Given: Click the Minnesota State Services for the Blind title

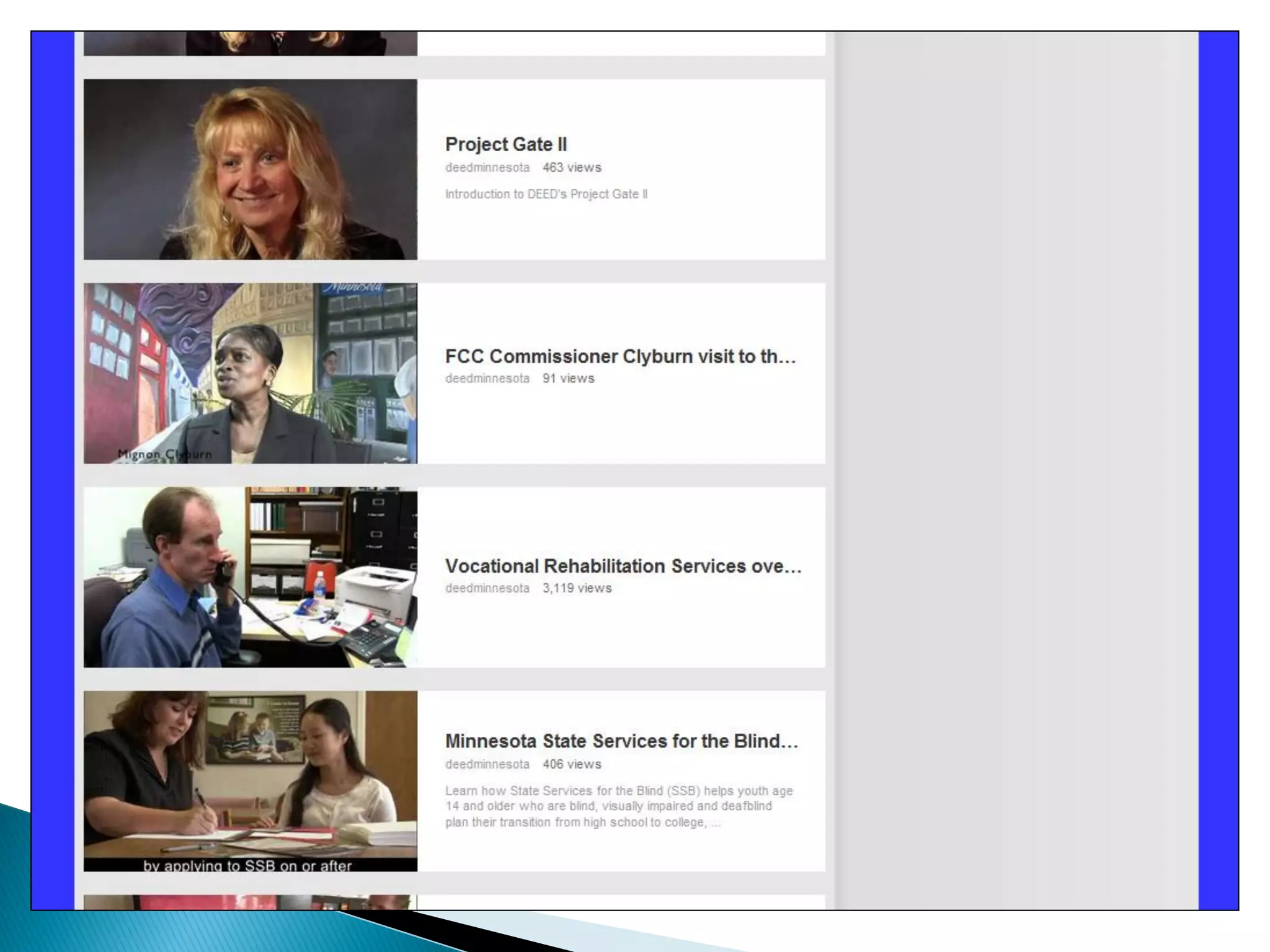Looking at the screenshot, I should [621, 741].
